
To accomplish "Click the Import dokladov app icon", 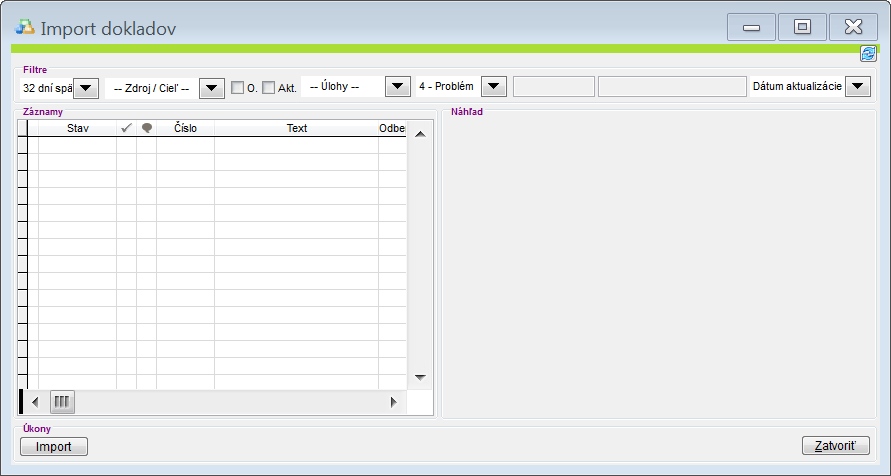I will (x=25, y=28).
